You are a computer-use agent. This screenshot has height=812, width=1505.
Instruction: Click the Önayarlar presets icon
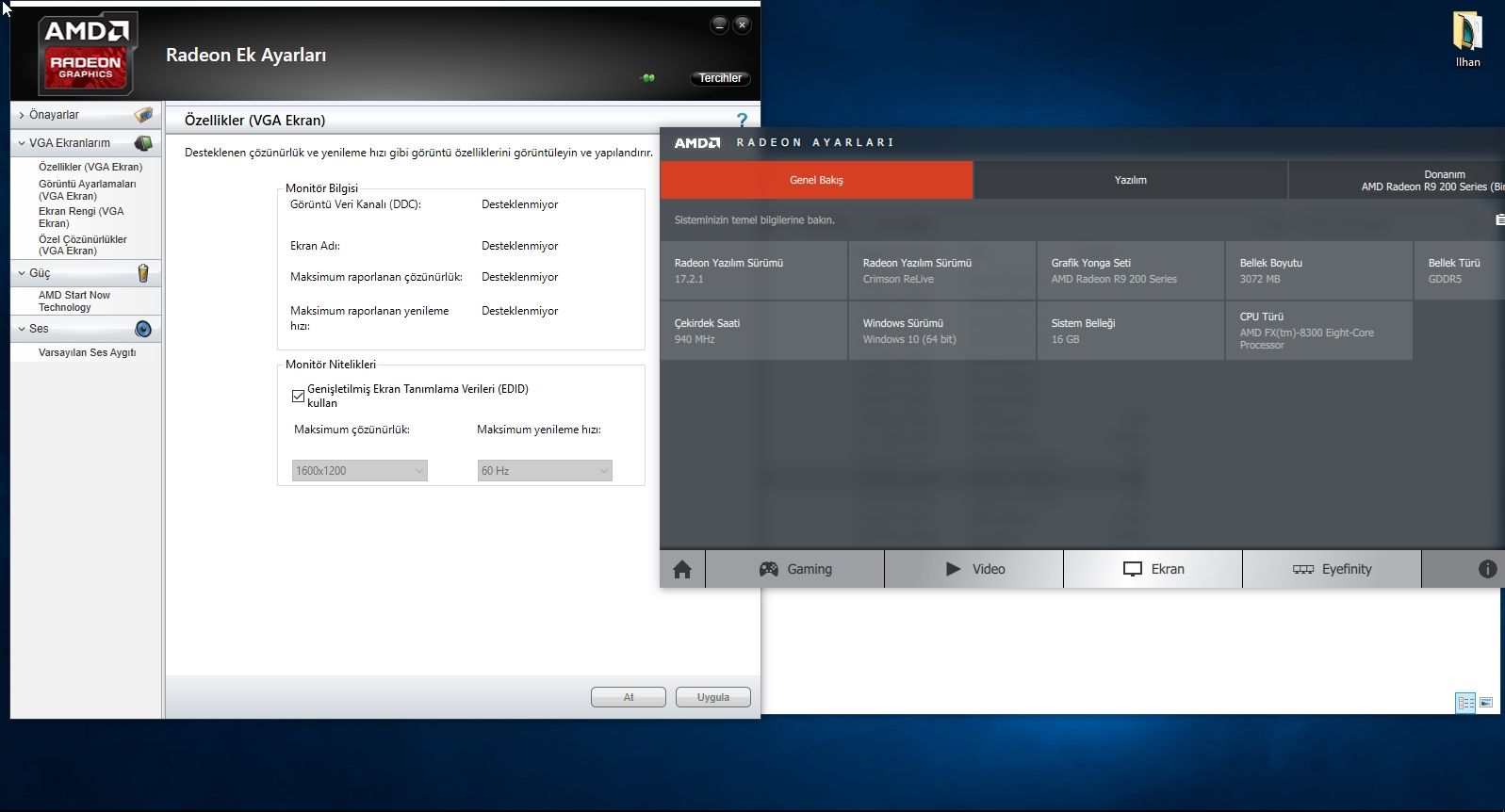143,115
